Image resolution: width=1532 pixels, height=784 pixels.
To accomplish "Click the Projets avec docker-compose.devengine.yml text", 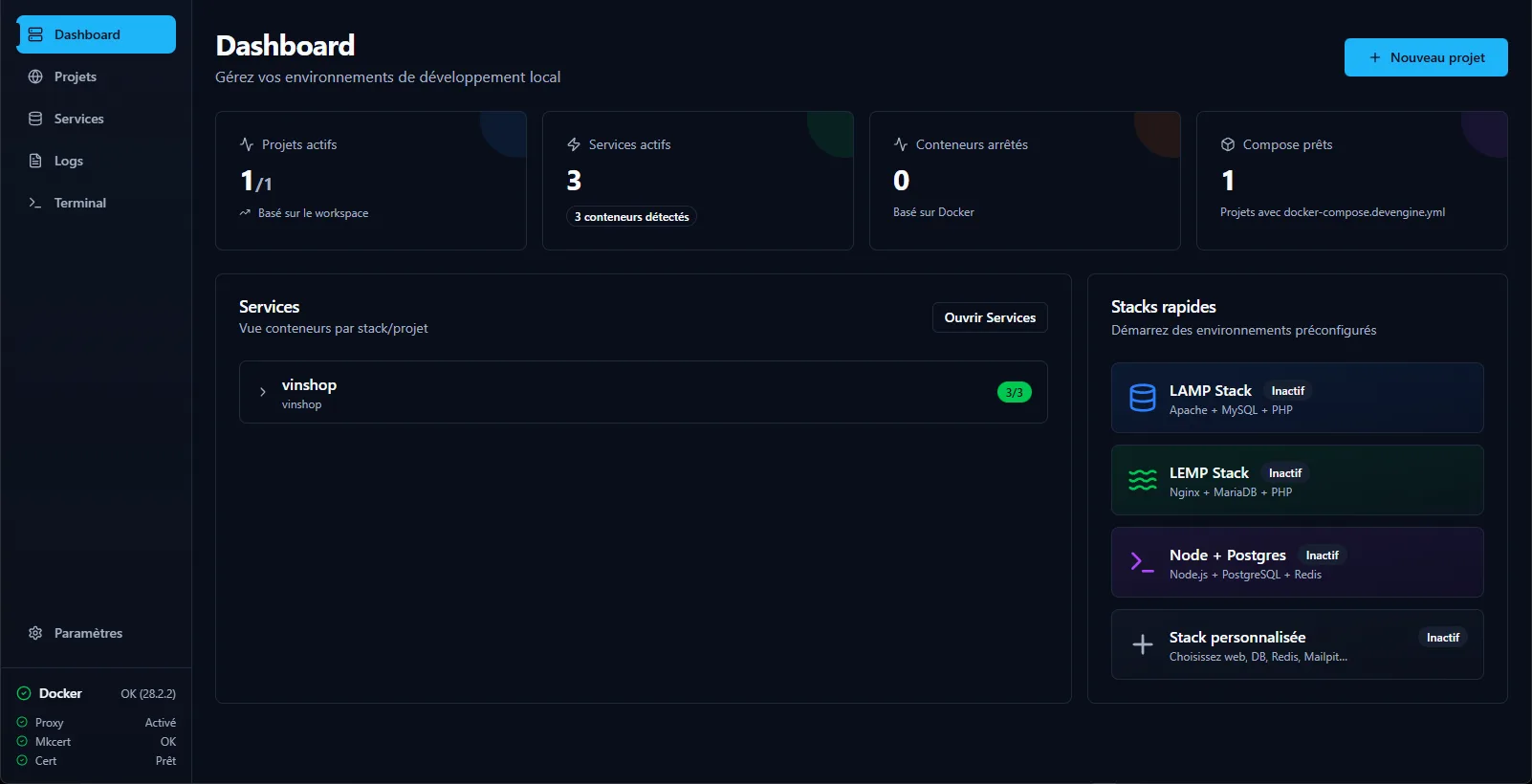I will (x=1332, y=212).
